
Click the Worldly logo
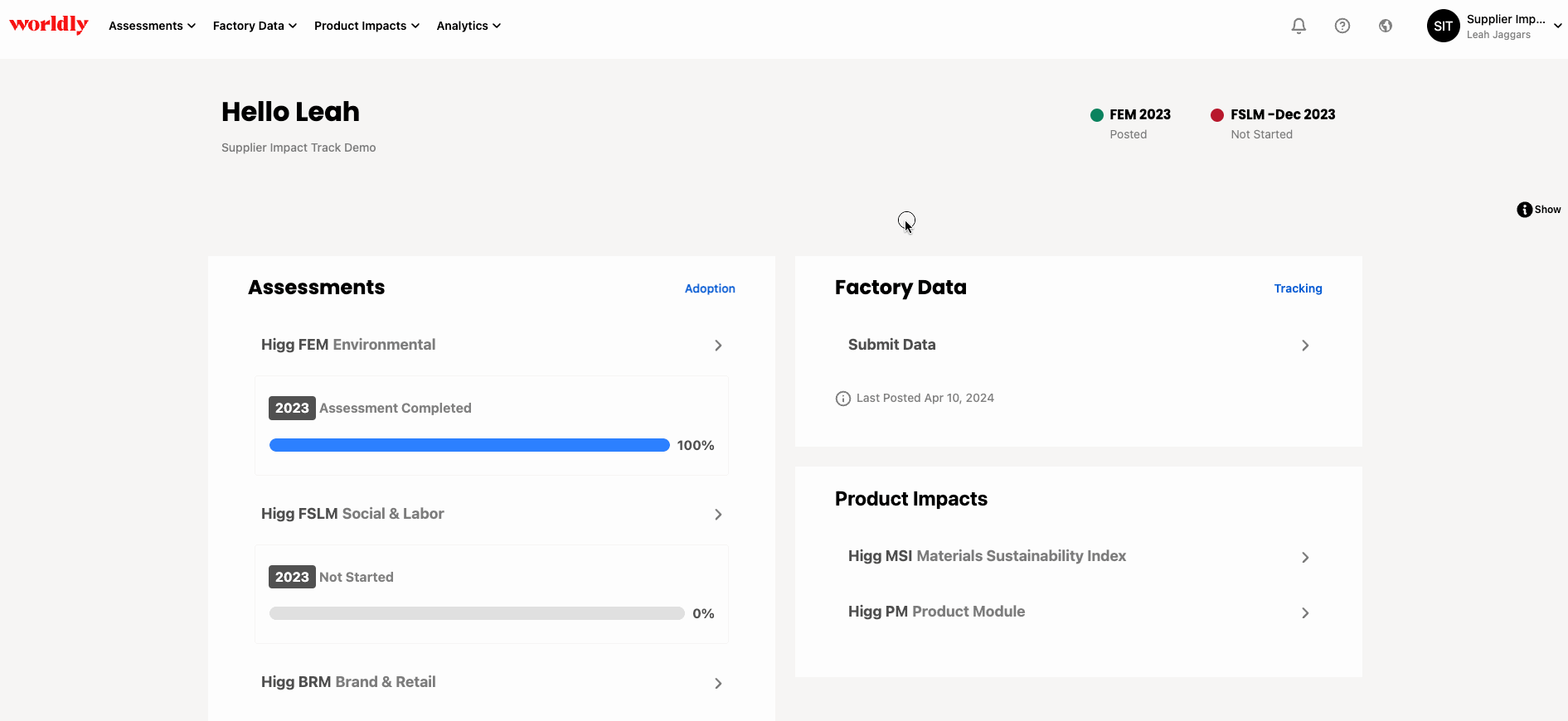[49, 25]
